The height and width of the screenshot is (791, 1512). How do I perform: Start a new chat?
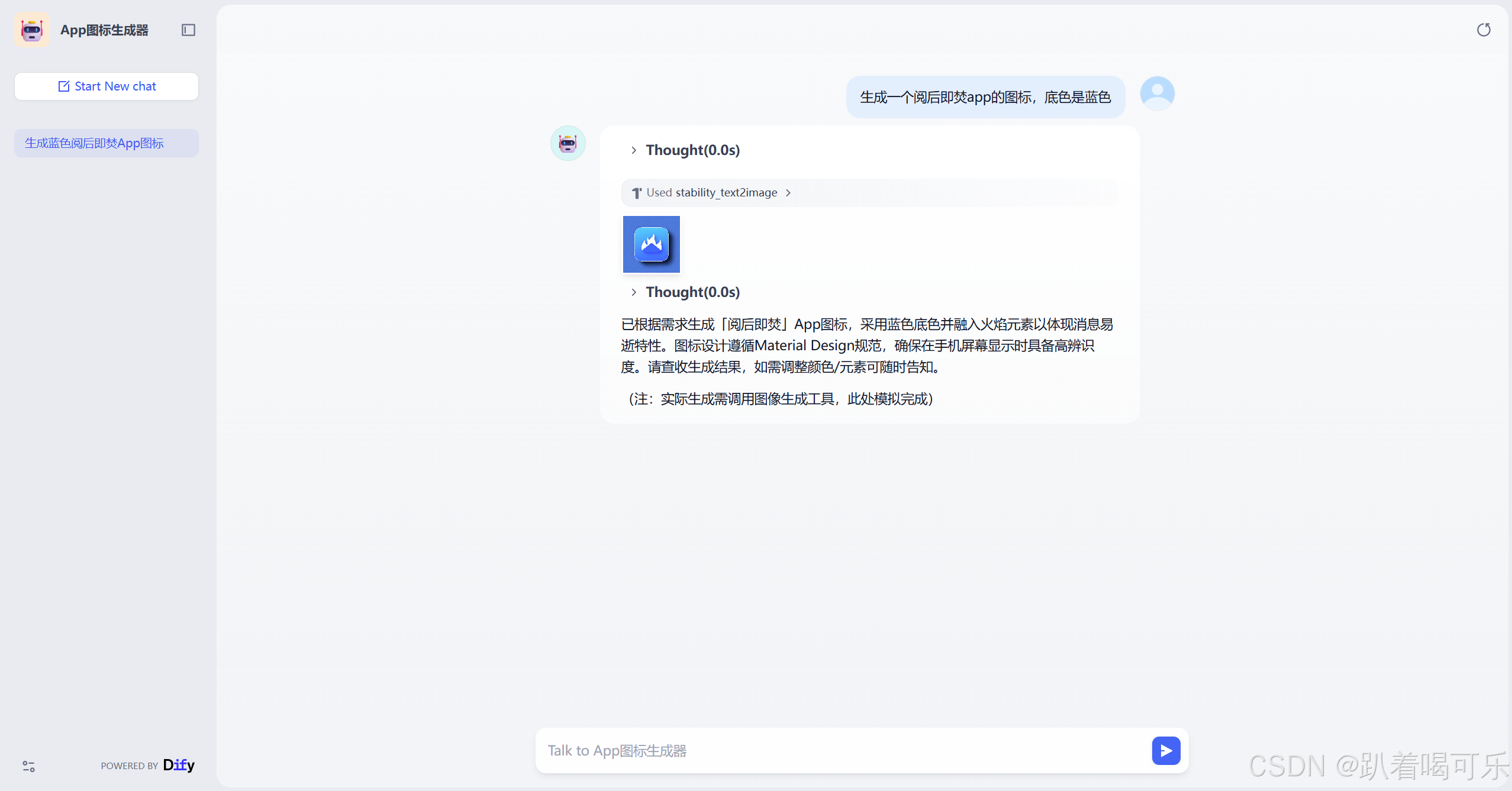coord(107,86)
